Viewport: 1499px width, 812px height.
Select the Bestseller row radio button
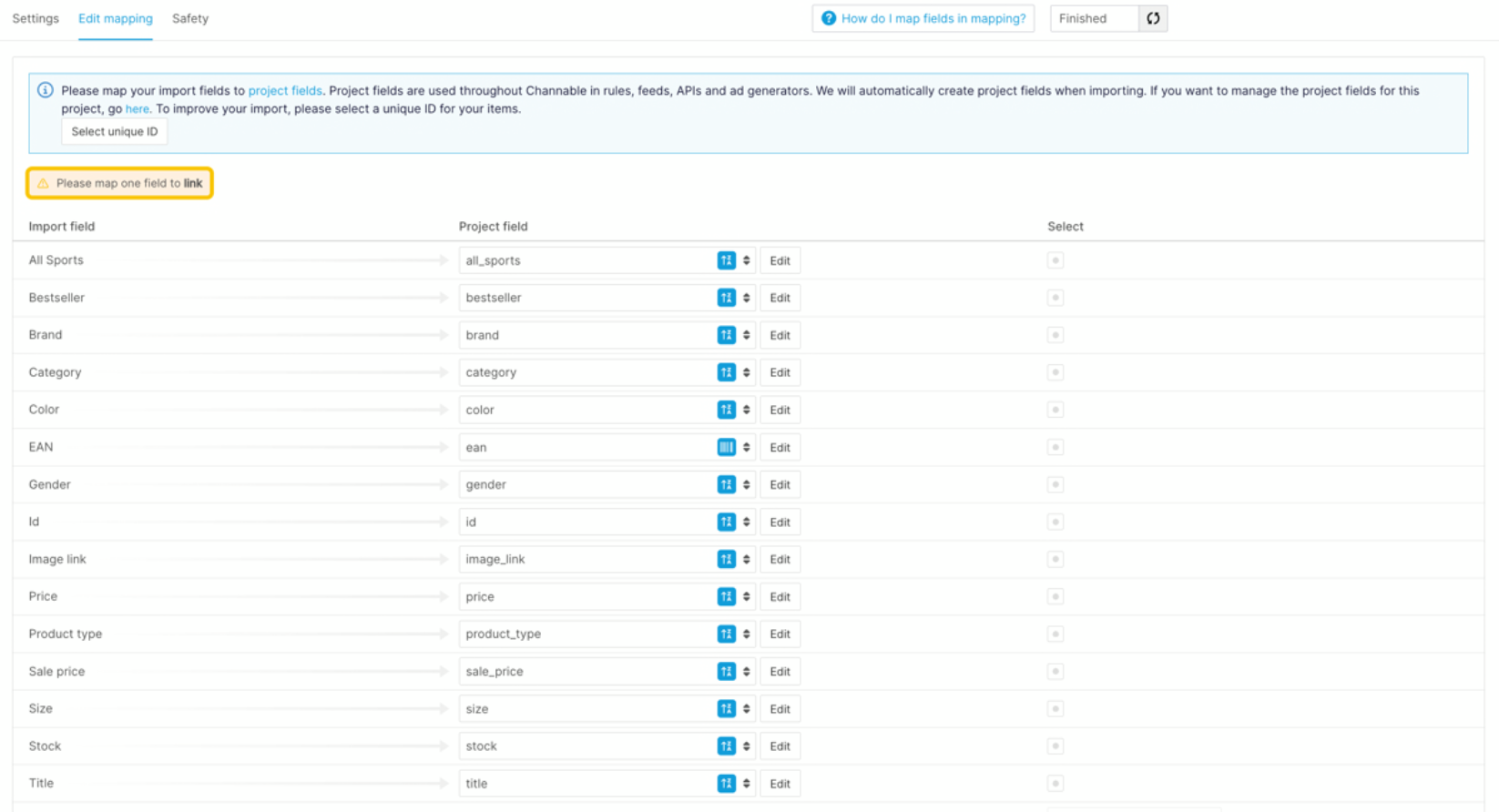click(1055, 298)
